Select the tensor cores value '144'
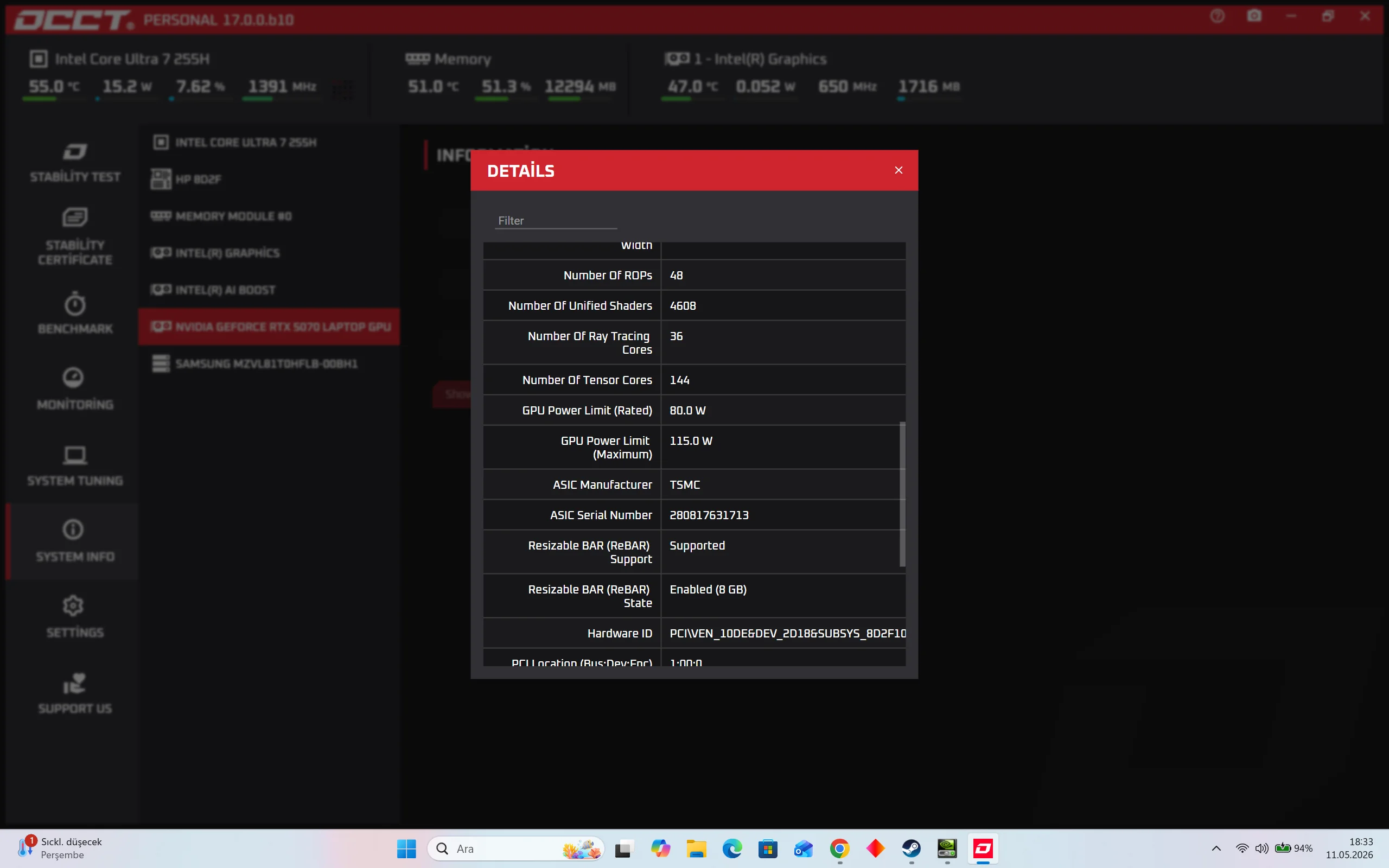Image resolution: width=1389 pixels, height=868 pixels. tap(679, 380)
